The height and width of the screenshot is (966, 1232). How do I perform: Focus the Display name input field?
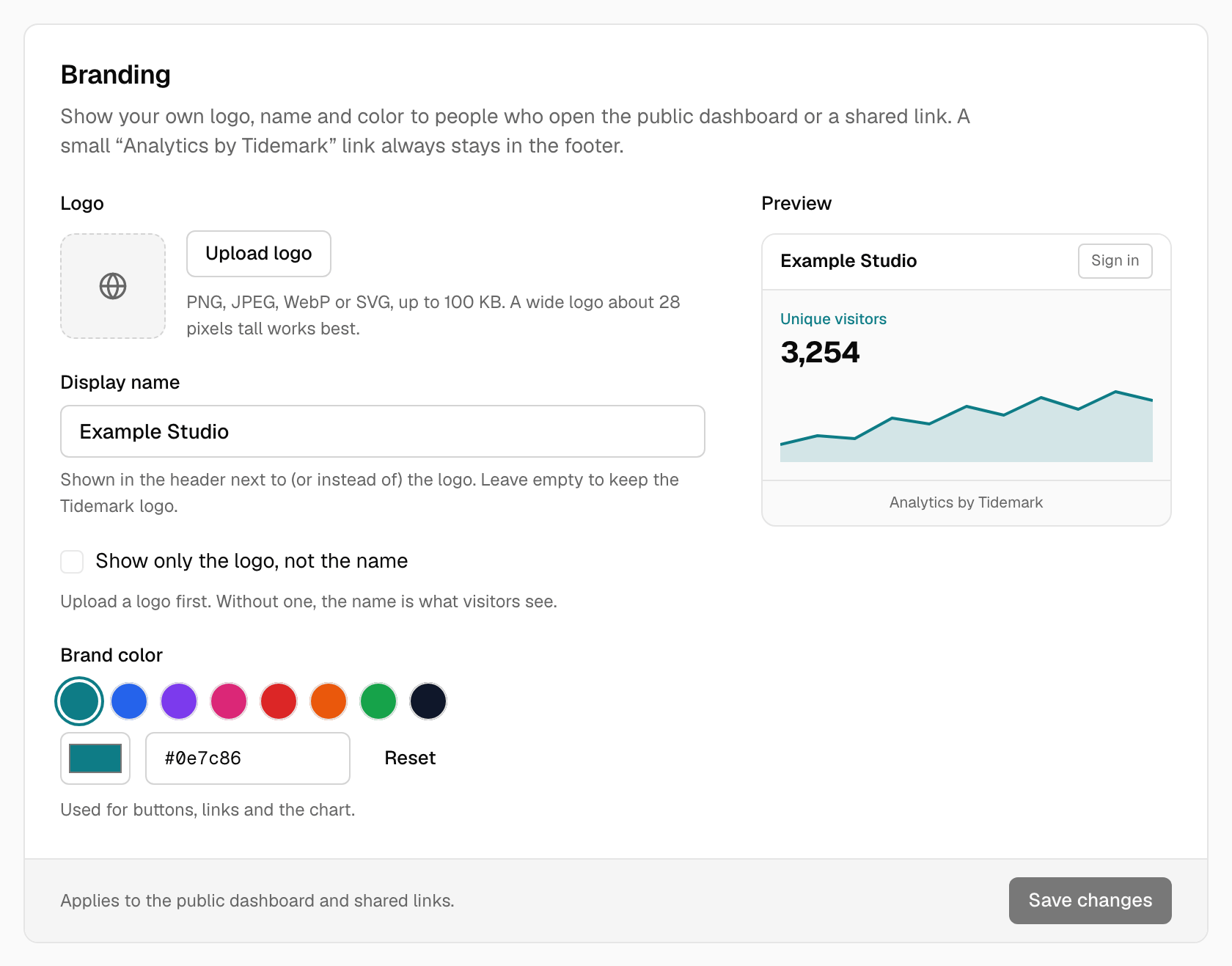(x=383, y=431)
